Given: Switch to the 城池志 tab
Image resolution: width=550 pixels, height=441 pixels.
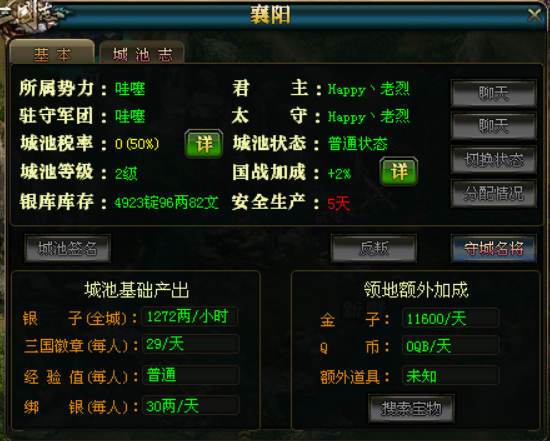Looking at the screenshot, I should 142,54.
